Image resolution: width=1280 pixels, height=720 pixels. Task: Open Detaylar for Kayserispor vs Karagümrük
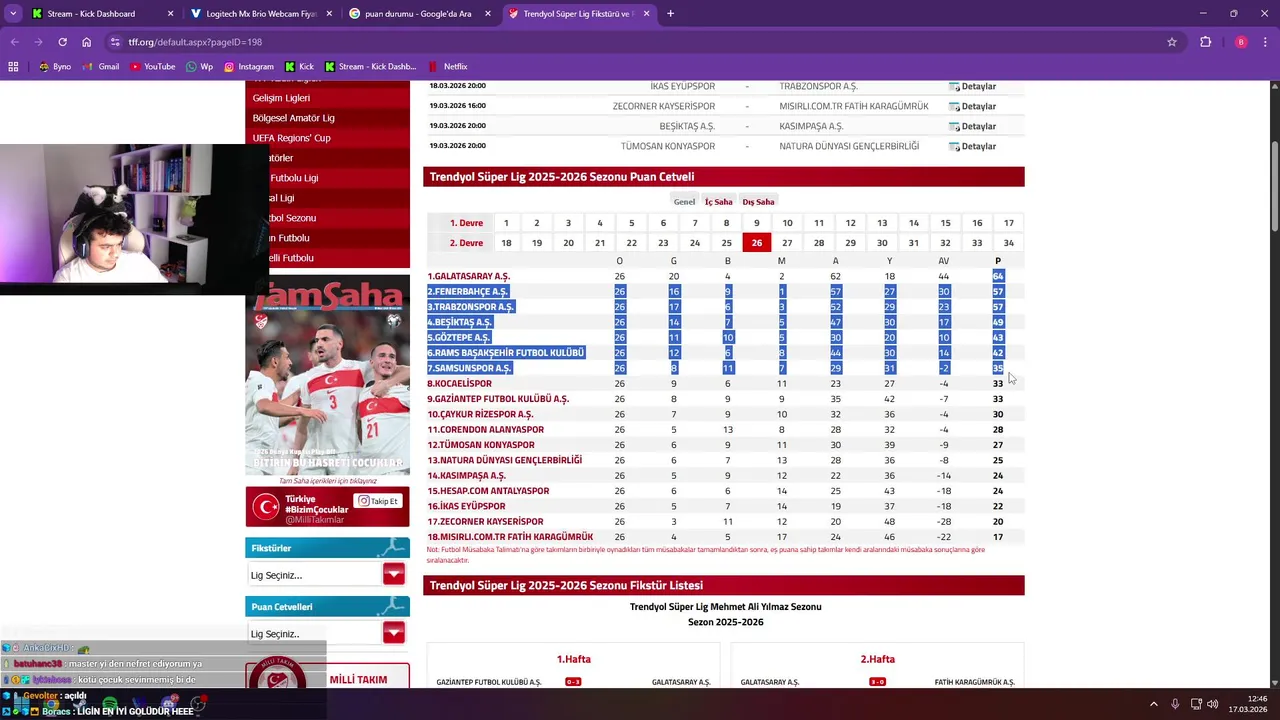[972, 107]
